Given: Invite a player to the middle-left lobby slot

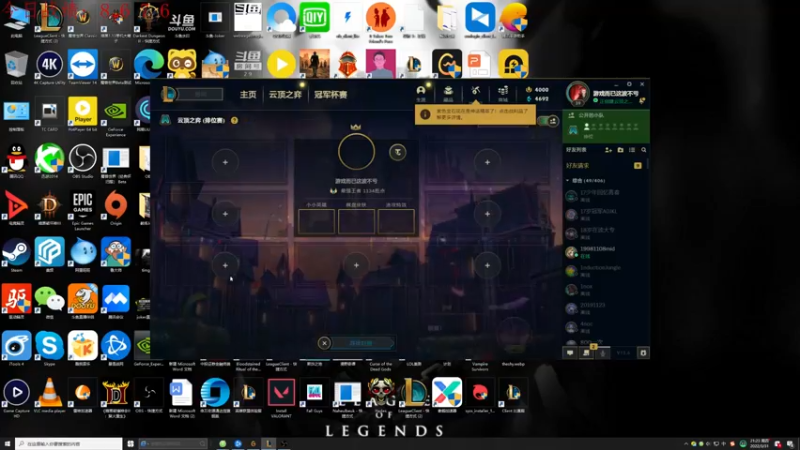Looking at the screenshot, I should (x=225, y=214).
